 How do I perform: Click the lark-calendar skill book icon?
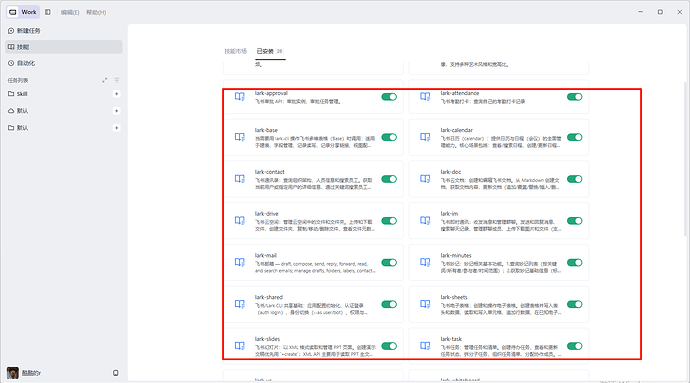click(425, 137)
